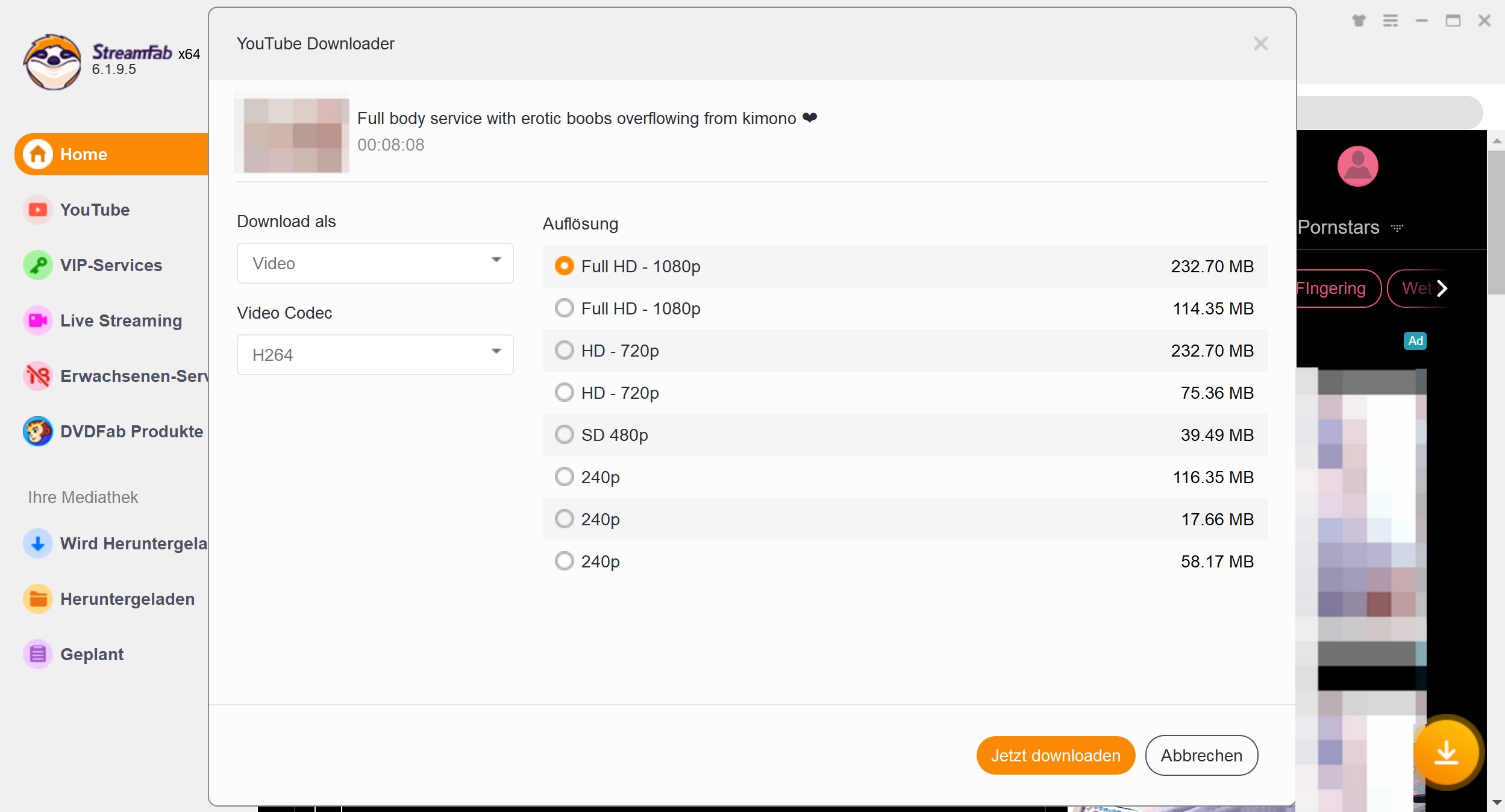The height and width of the screenshot is (812, 1505).
Task: Click the Wird Heruntergeladen icon
Action: click(x=37, y=543)
